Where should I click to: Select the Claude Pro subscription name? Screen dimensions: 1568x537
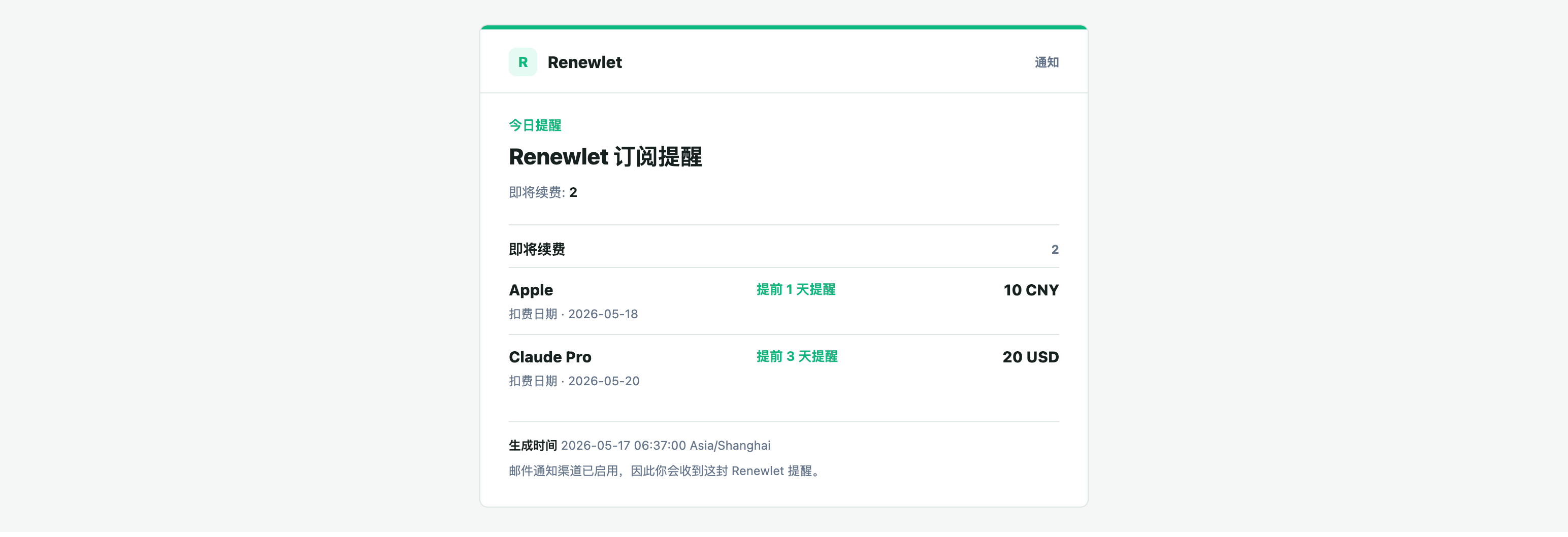549,357
